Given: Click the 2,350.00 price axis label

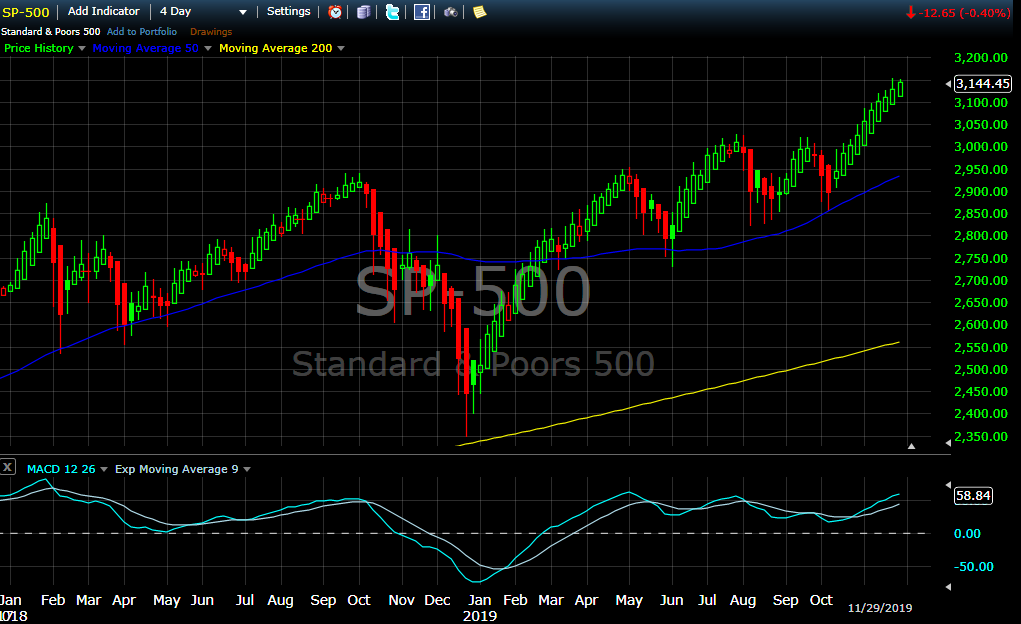Looking at the screenshot, I should tap(981, 436).
